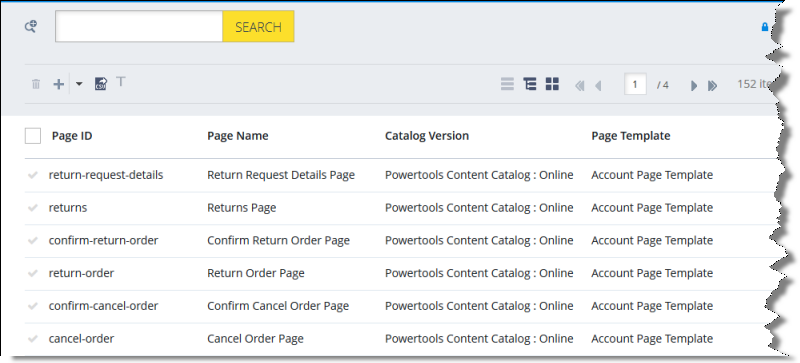Select the confirm-cancel-order page ID
The width and height of the screenshot is (800, 363).
[103, 306]
